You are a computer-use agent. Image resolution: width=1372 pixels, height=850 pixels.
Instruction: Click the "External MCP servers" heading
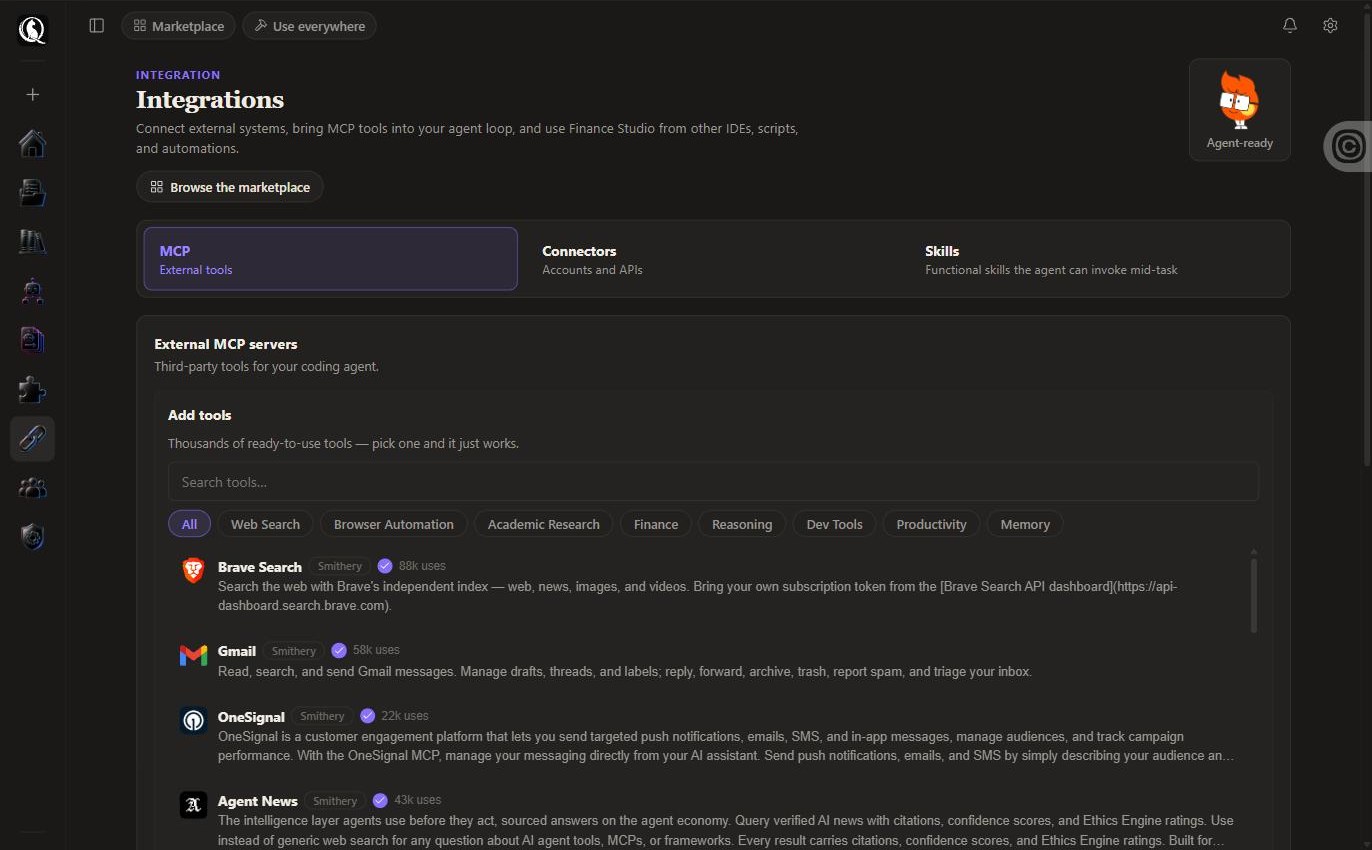[226, 344]
